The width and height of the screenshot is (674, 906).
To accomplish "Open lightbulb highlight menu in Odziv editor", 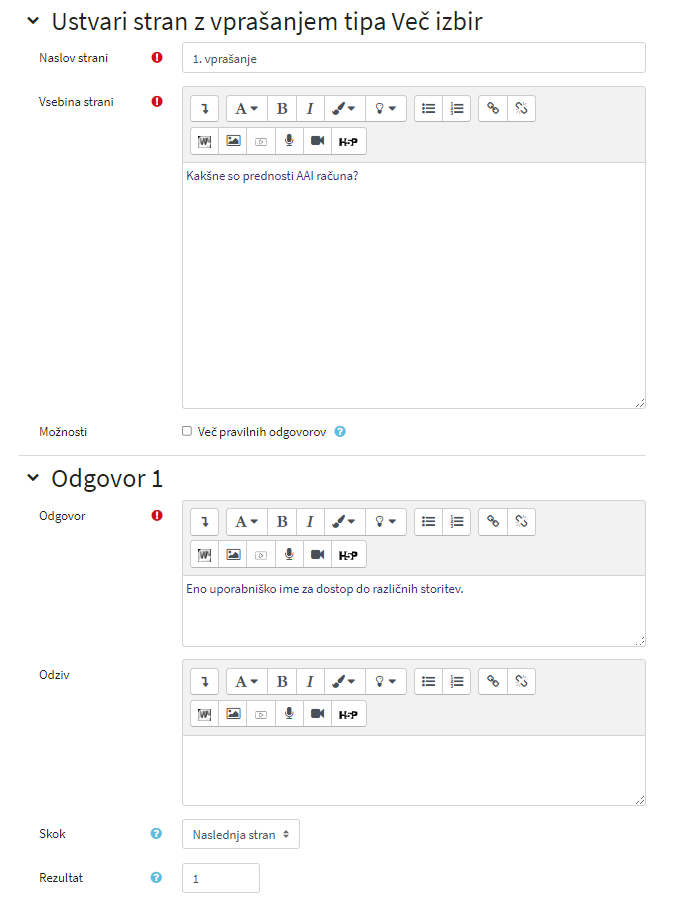I will pyautogui.click(x=386, y=681).
